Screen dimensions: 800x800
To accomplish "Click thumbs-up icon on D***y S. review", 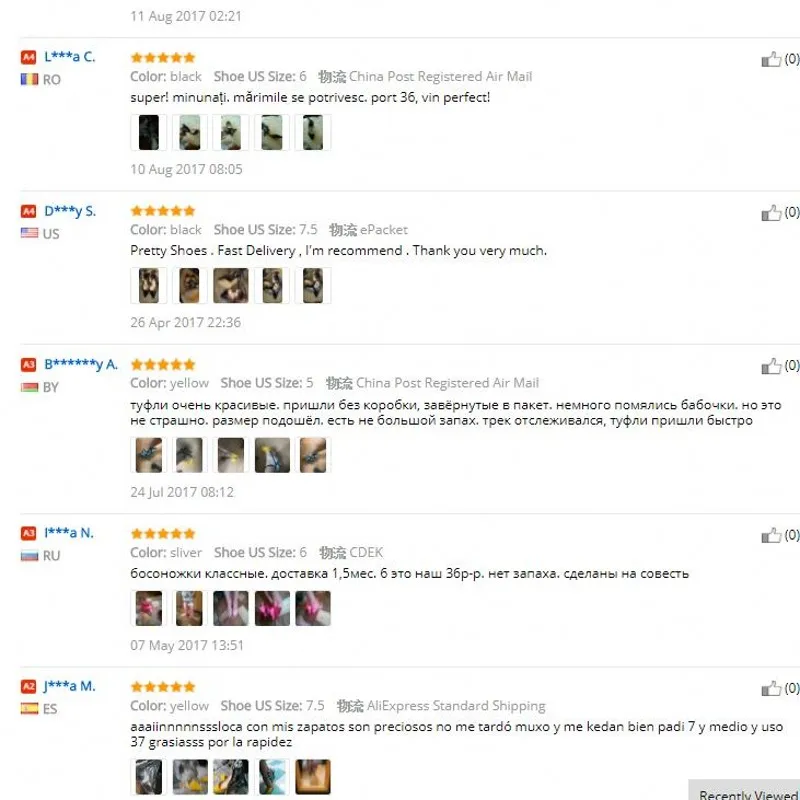I will [x=771, y=212].
